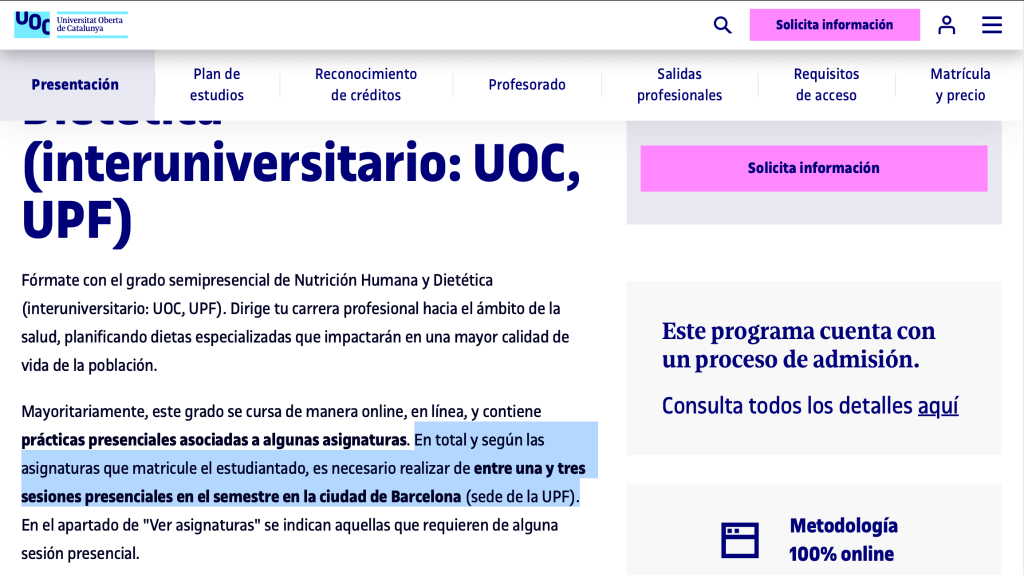Click the 'UPF)' heading line
This screenshot has width=1024, height=575.
pos(77,221)
